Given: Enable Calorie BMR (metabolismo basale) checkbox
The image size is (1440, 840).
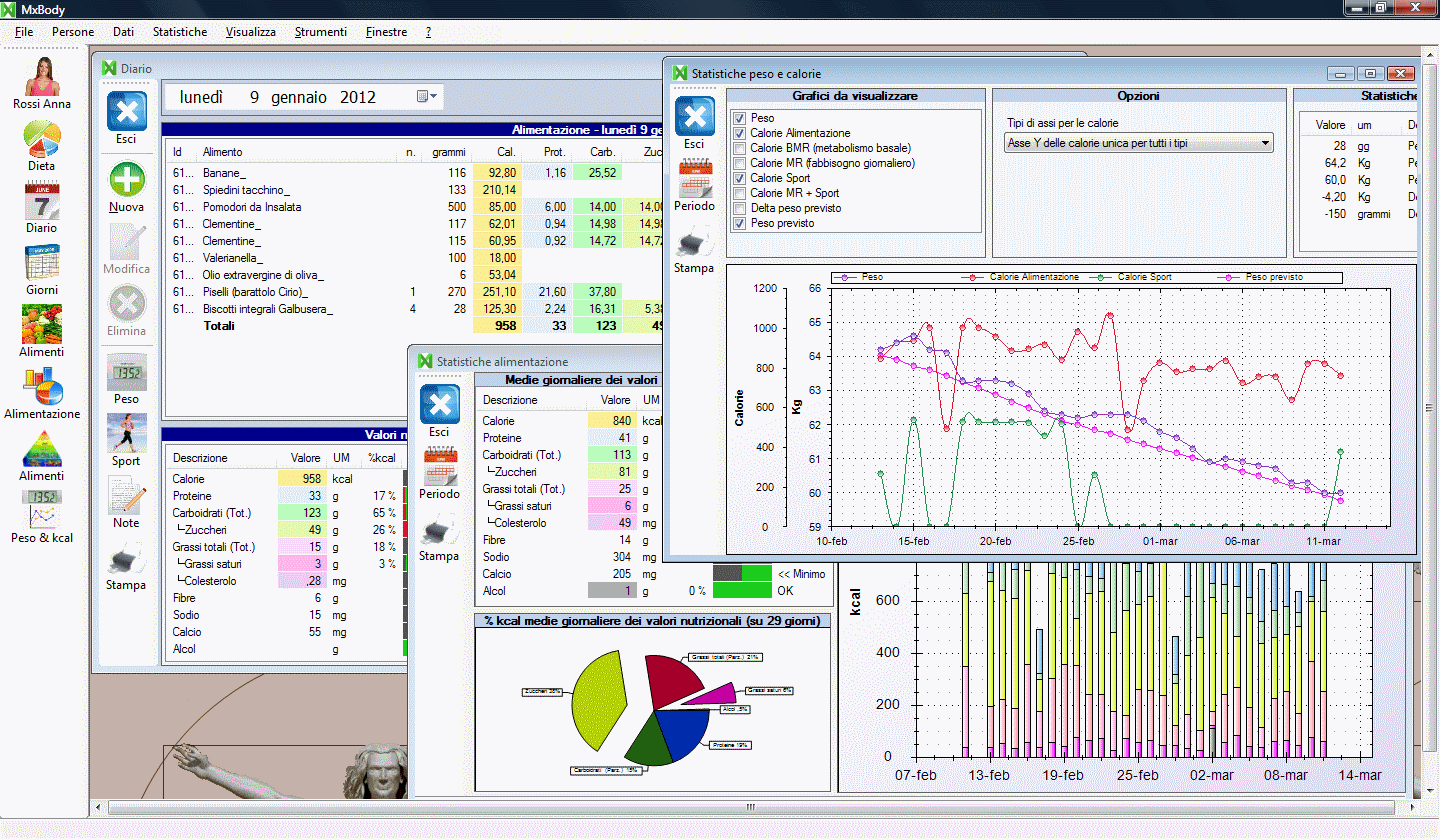Looking at the screenshot, I should [x=739, y=148].
